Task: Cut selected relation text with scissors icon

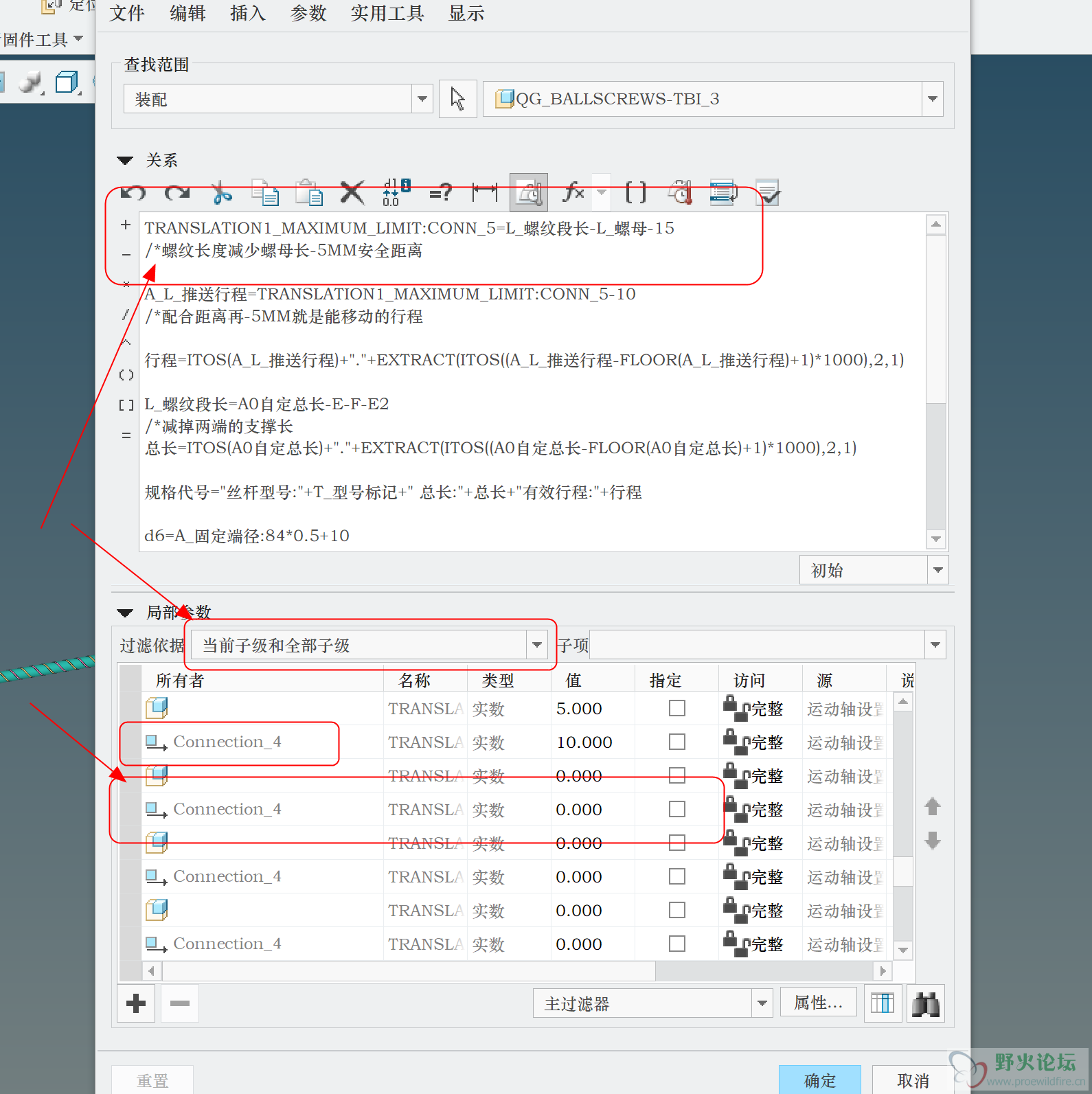Action: (x=221, y=193)
